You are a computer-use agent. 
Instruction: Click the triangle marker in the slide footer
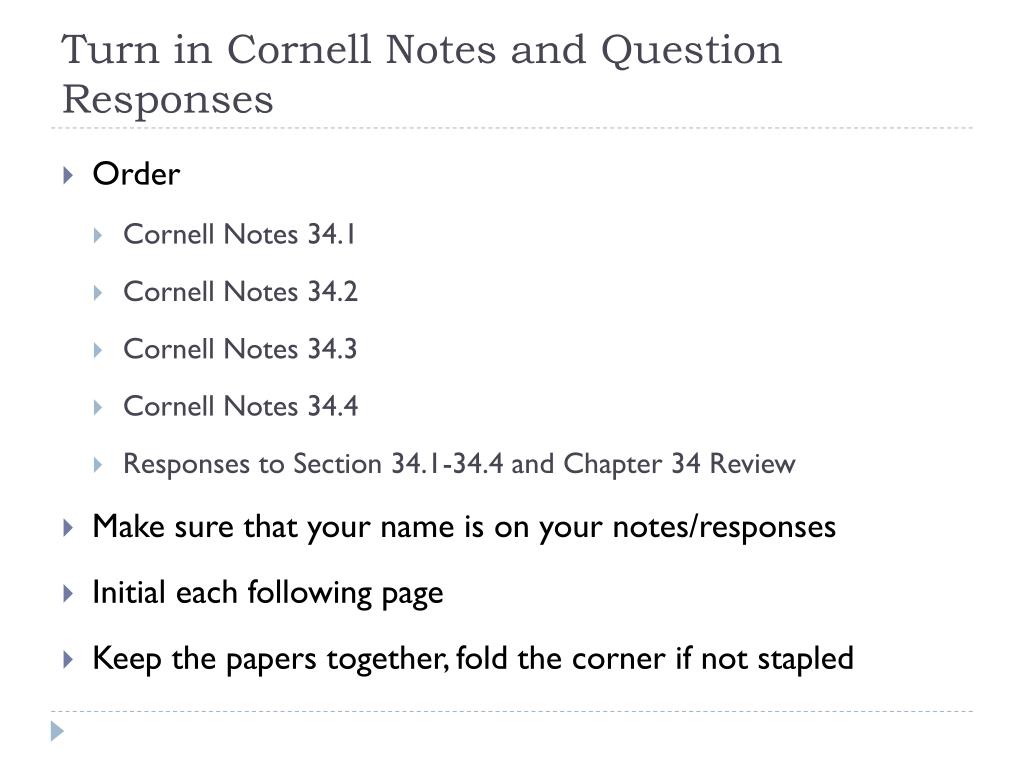[57, 731]
